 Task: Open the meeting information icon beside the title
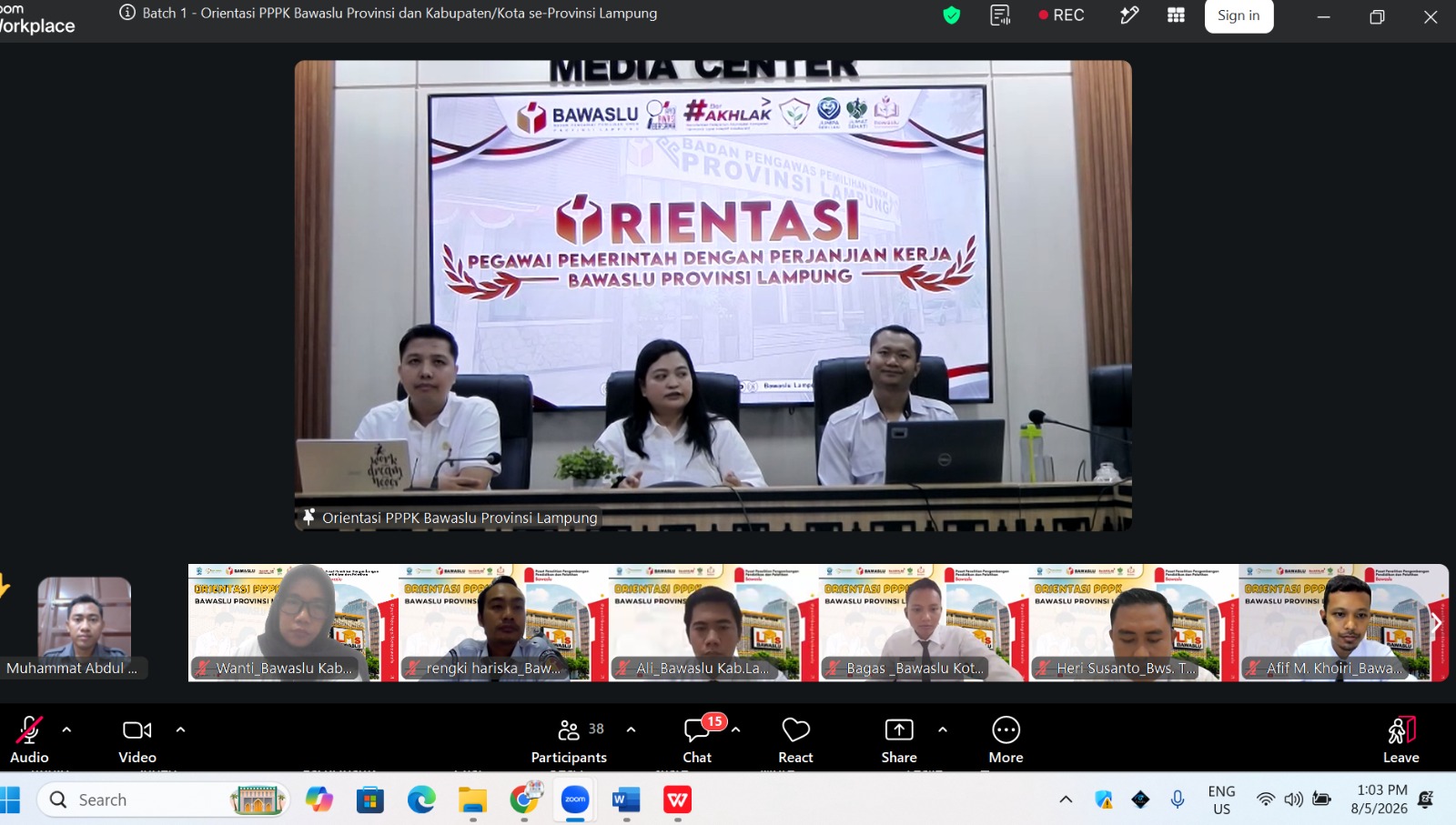(127, 14)
